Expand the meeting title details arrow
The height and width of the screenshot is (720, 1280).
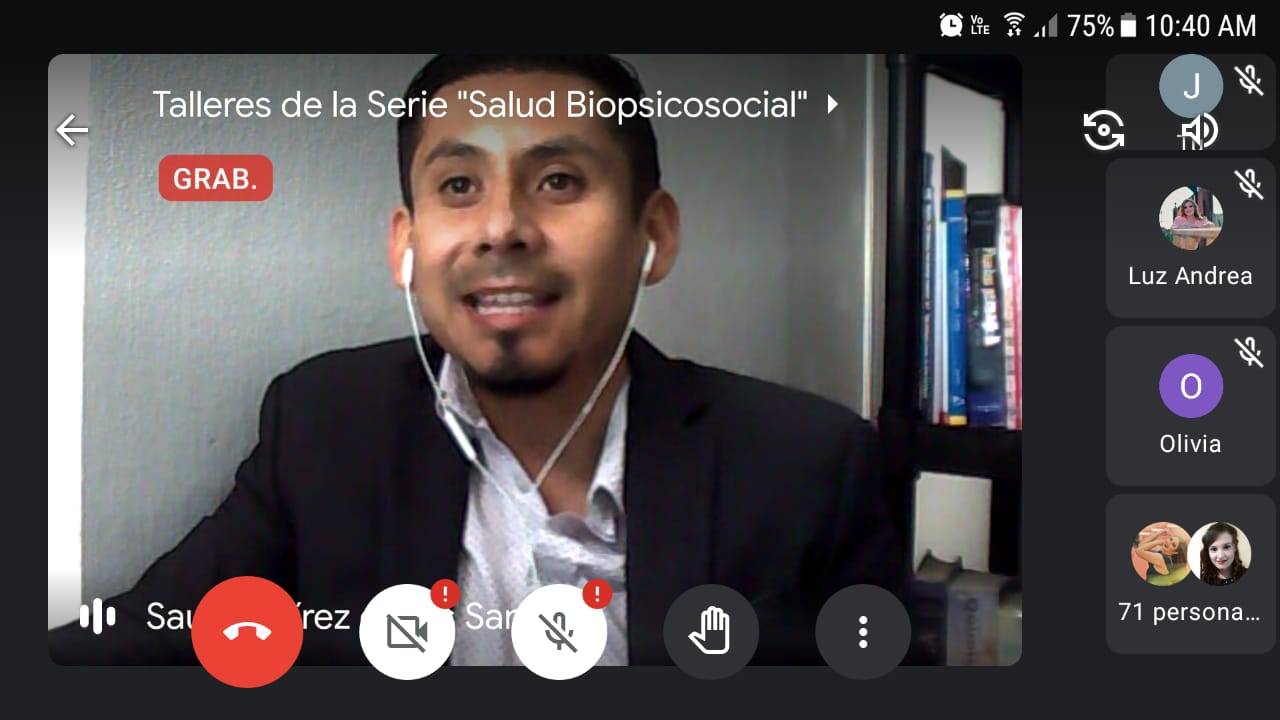click(x=832, y=104)
